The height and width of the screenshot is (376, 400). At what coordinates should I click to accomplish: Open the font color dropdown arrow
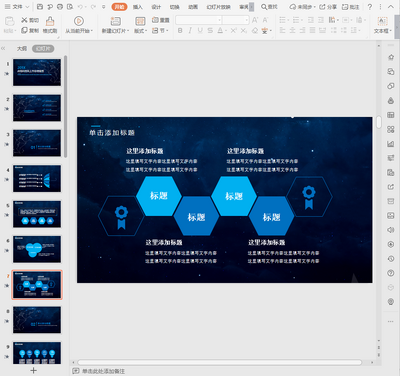226,31
